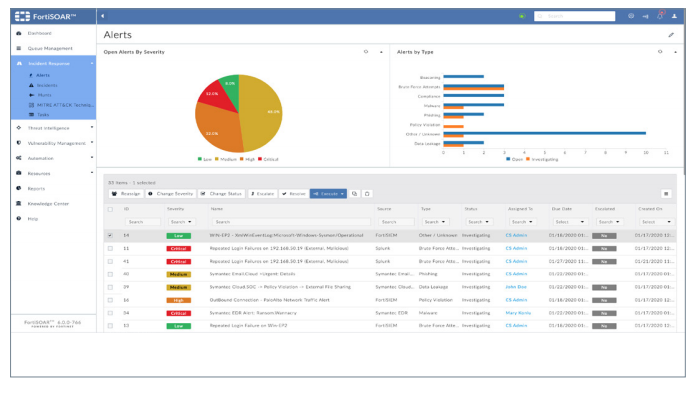The image size is (698, 395).
Task: Click the Source column search field
Action: click(395, 222)
